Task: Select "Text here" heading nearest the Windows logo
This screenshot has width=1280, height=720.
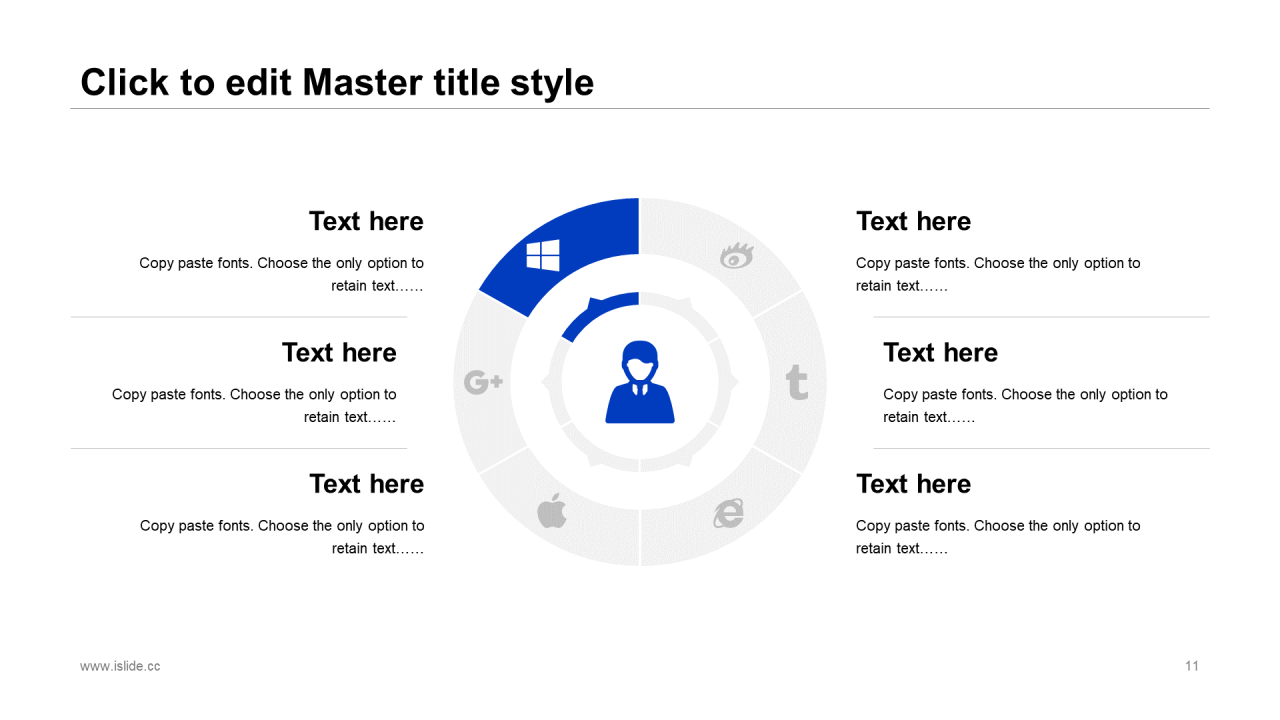Action: click(366, 221)
